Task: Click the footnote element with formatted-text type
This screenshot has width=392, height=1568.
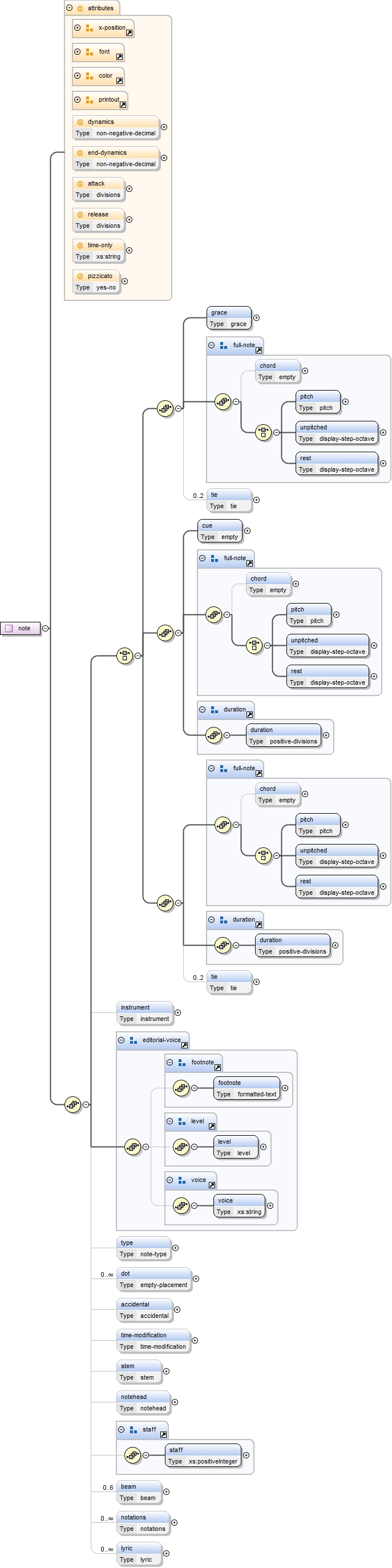Action: 247,1088
